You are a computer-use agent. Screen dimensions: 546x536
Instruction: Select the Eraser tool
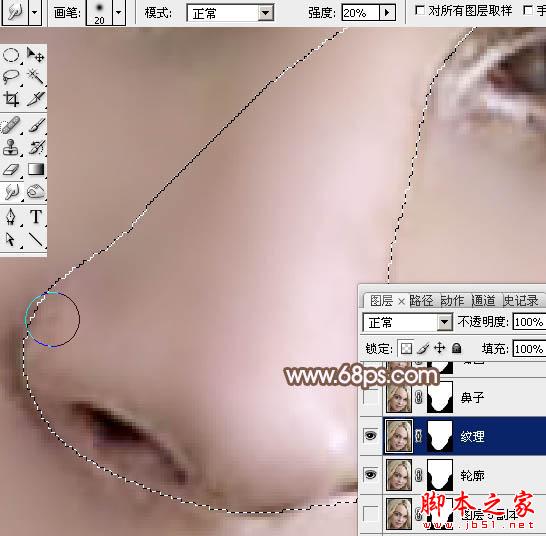pyautogui.click(x=11, y=170)
